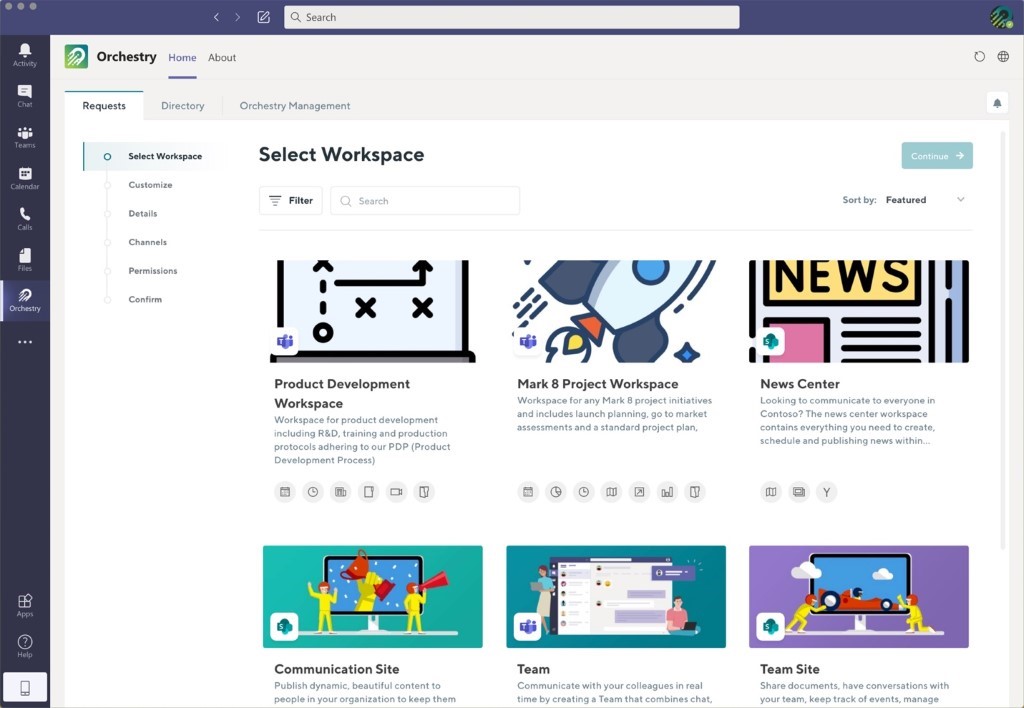
Task: Click the Communication Site thumbnail
Action: [x=372, y=597]
